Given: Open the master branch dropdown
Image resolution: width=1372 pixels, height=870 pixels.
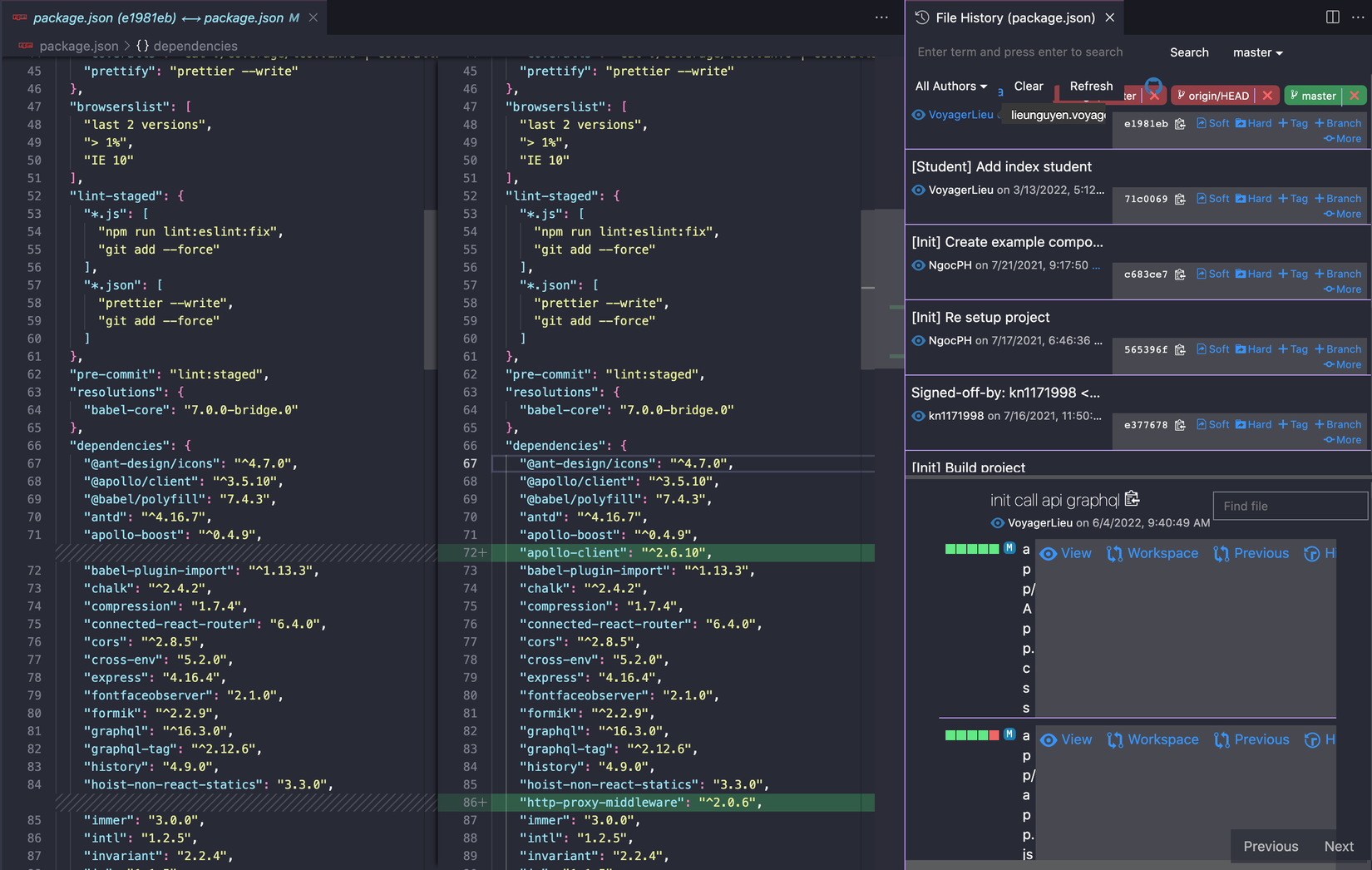Looking at the screenshot, I should click(x=1257, y=52).
